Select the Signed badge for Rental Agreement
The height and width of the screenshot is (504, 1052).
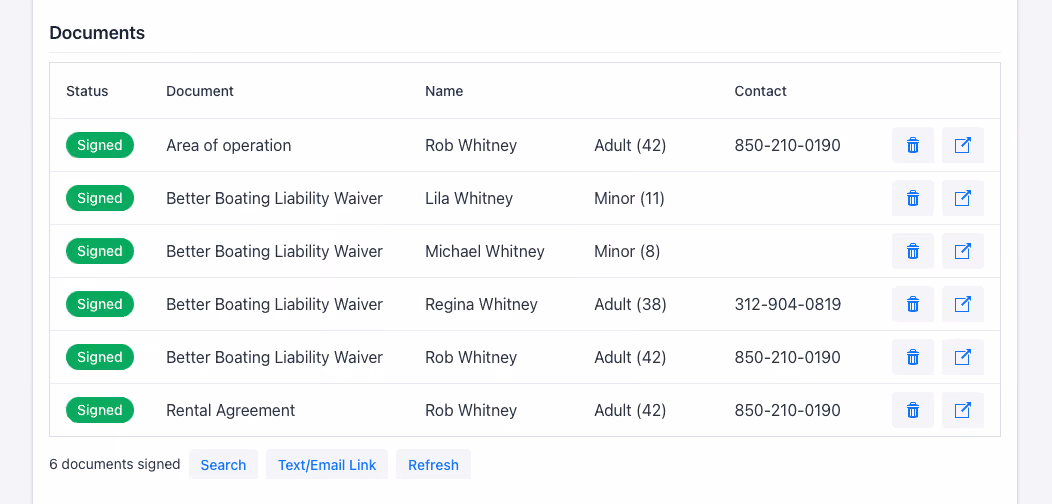click(100, 410)
